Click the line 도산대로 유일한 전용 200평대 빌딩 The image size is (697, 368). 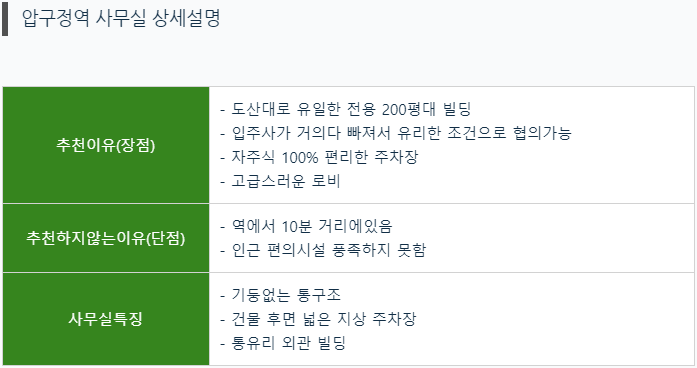click(346, 109)
